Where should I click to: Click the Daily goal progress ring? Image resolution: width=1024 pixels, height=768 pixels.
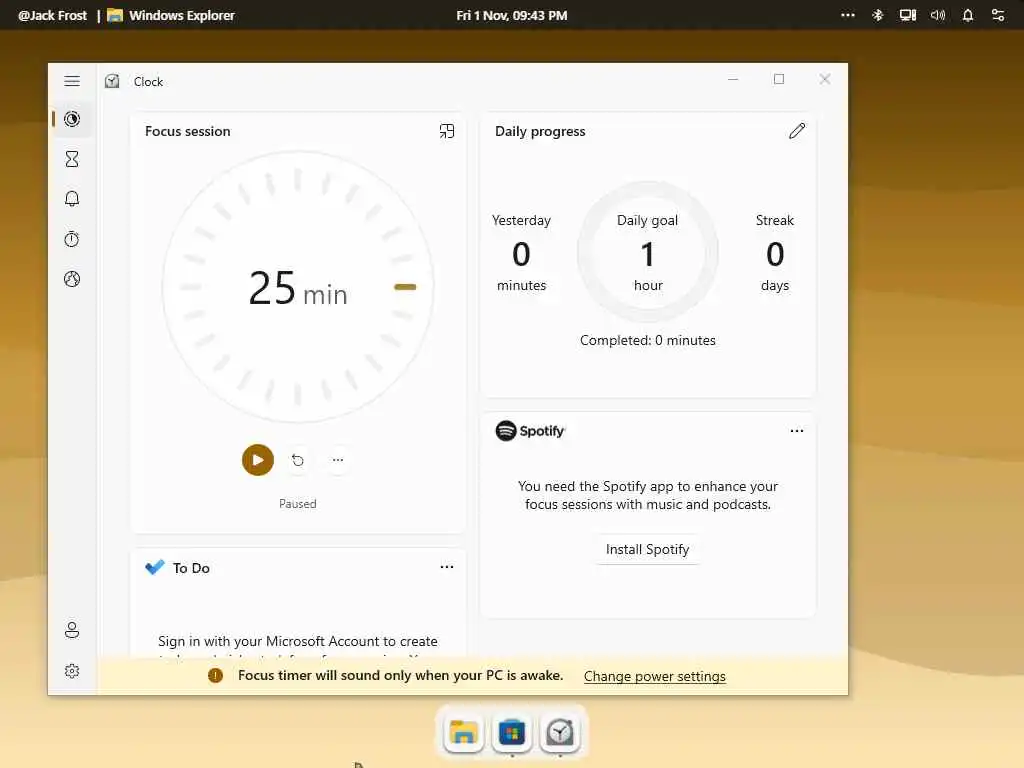[648, 252]
